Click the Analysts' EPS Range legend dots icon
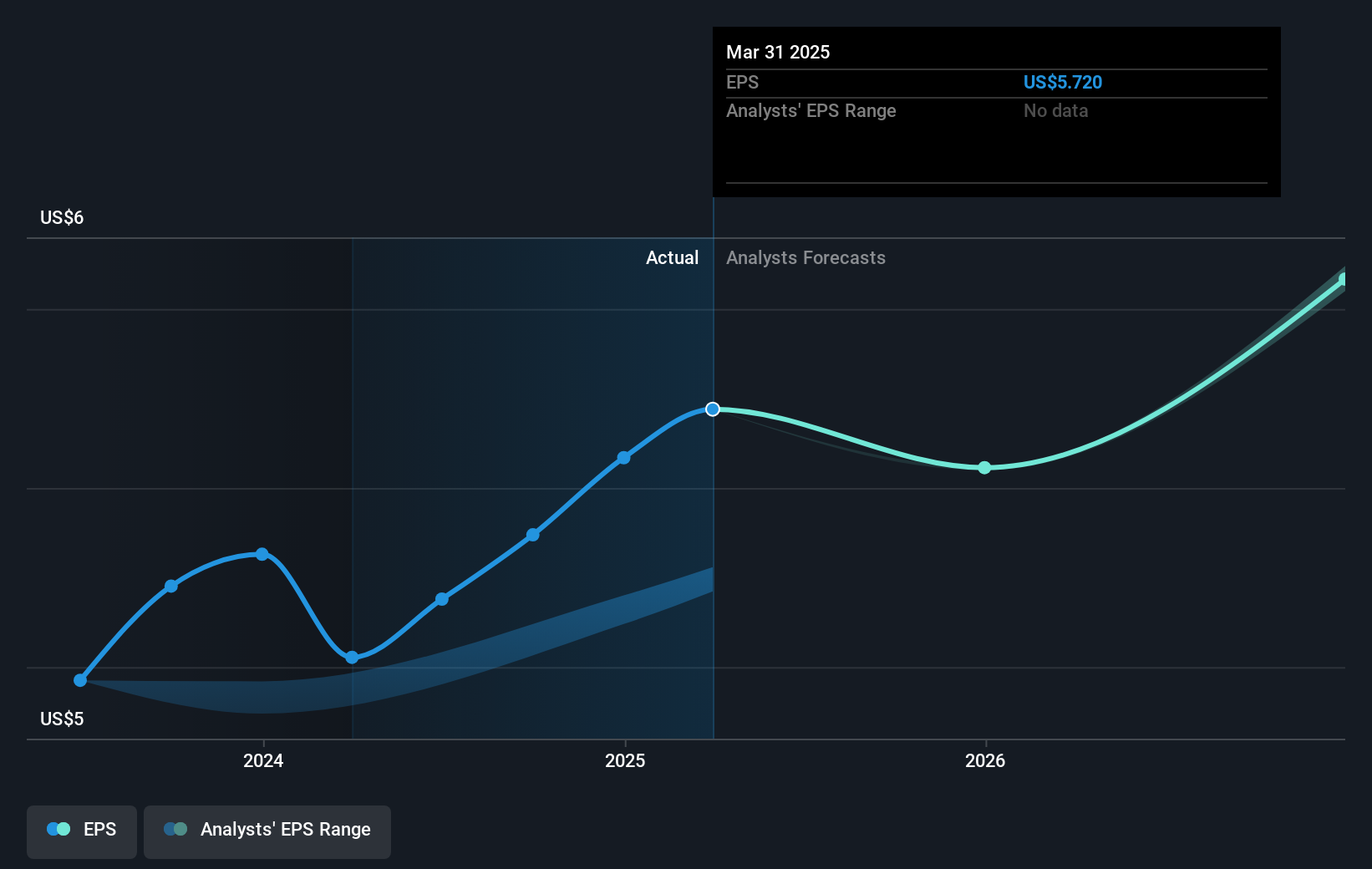This screenshot has height=869, width=1372. pos(175,829)
